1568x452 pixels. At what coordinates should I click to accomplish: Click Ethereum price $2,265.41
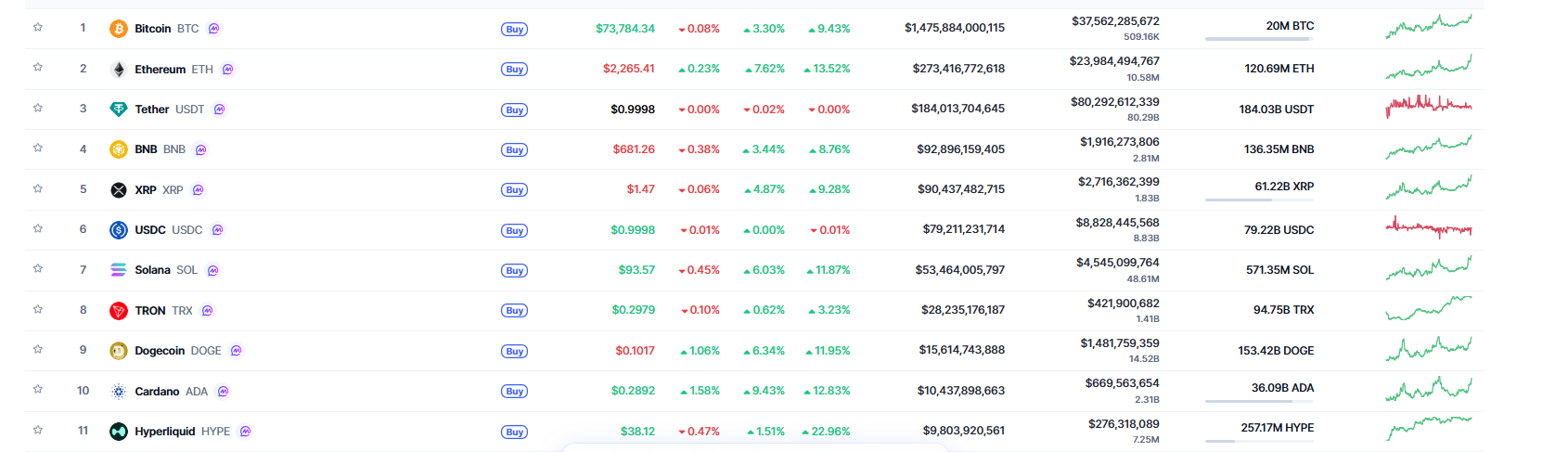point(629,69)
